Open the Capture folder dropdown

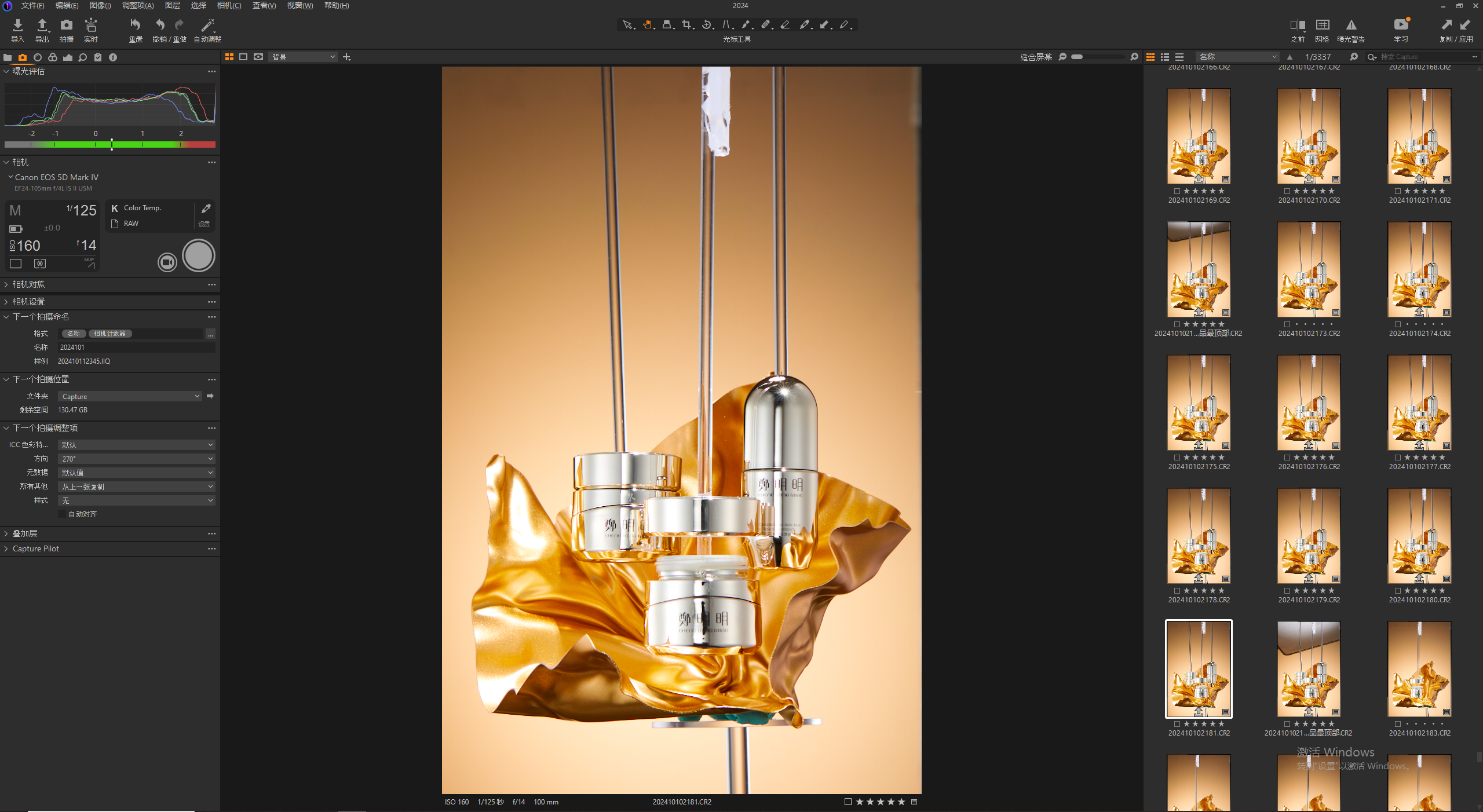(x=130, y=396)
